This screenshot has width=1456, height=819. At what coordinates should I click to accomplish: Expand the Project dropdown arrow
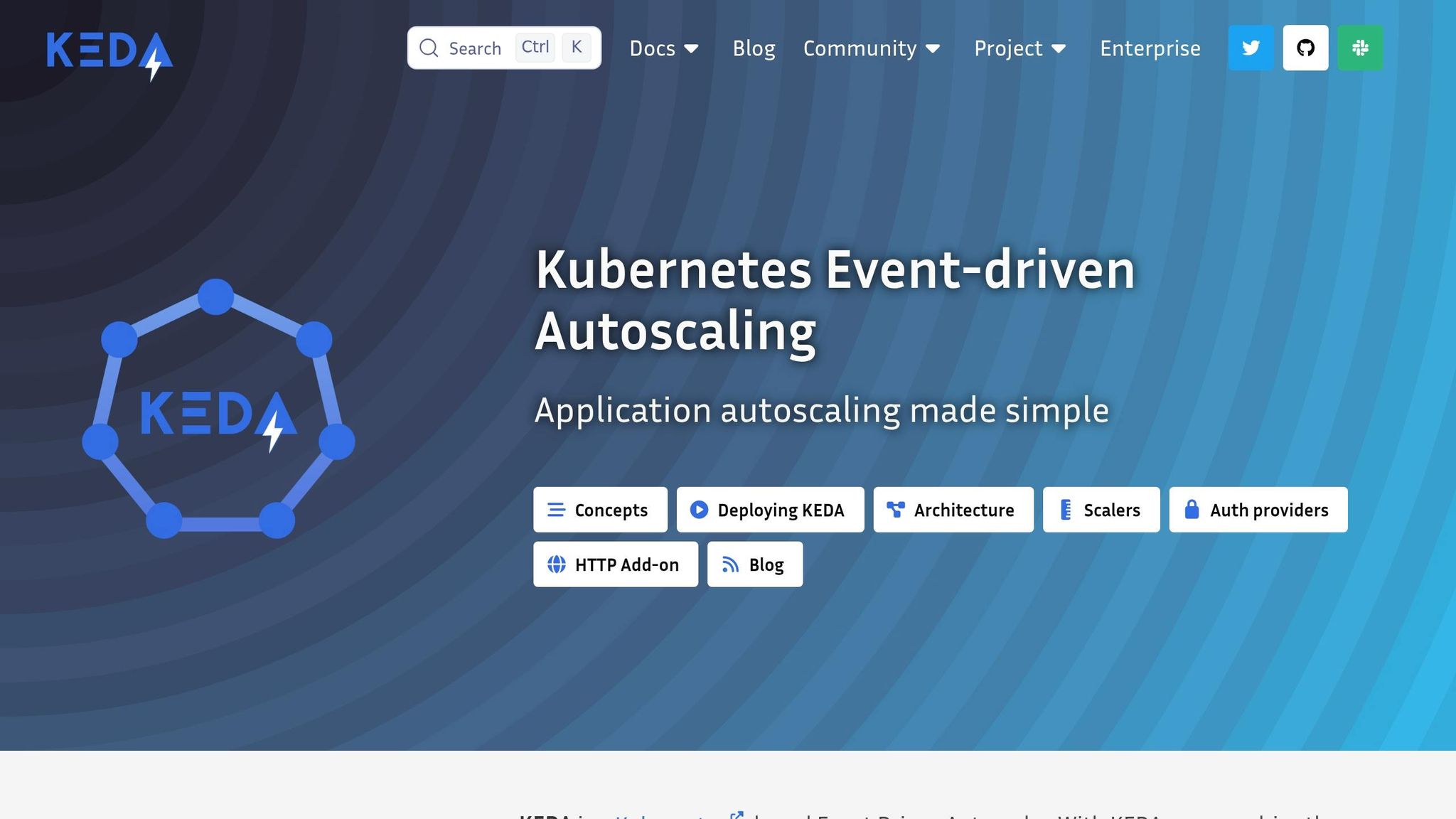tap(1059, 48)
